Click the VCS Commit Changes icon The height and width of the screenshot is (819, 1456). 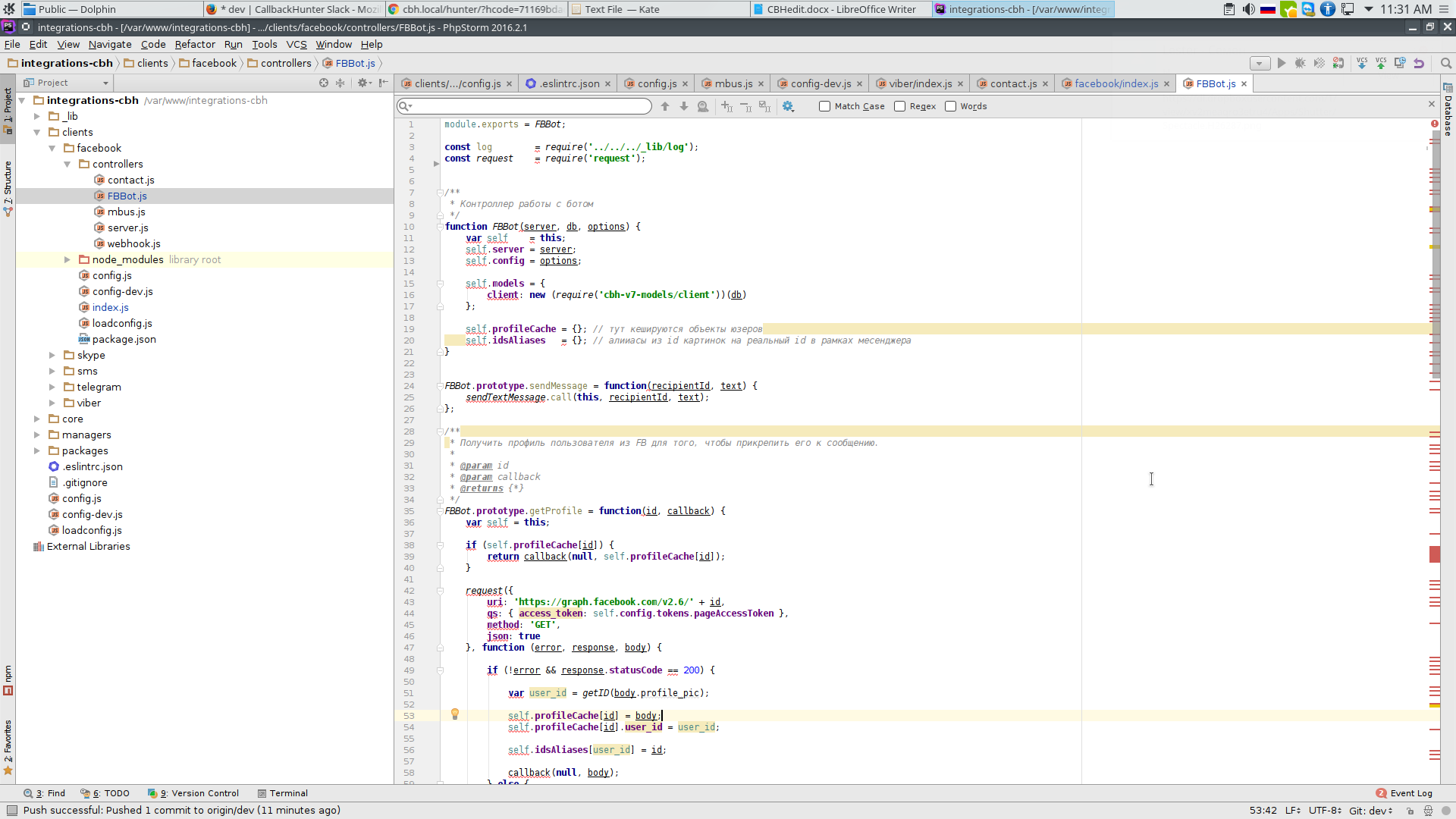click(x=1381, y=63)
